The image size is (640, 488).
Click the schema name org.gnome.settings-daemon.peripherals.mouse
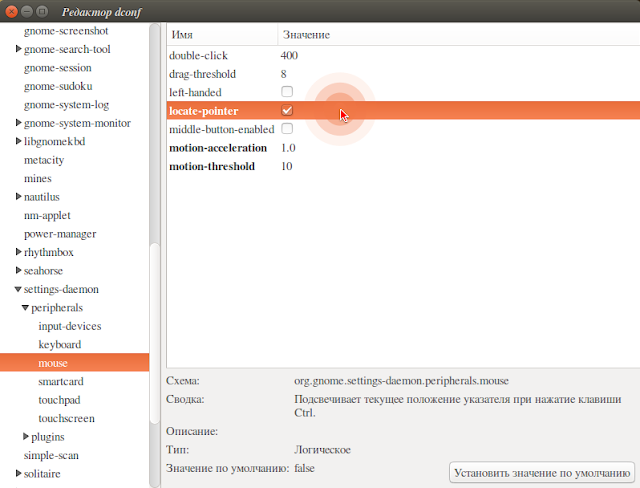pyautogui.click(x=401, y=381)
